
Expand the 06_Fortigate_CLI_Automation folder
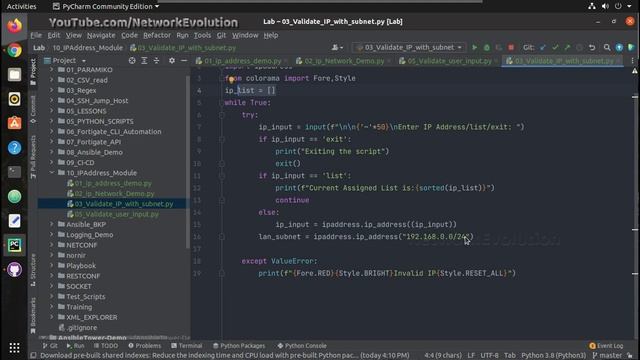[52, 131]
